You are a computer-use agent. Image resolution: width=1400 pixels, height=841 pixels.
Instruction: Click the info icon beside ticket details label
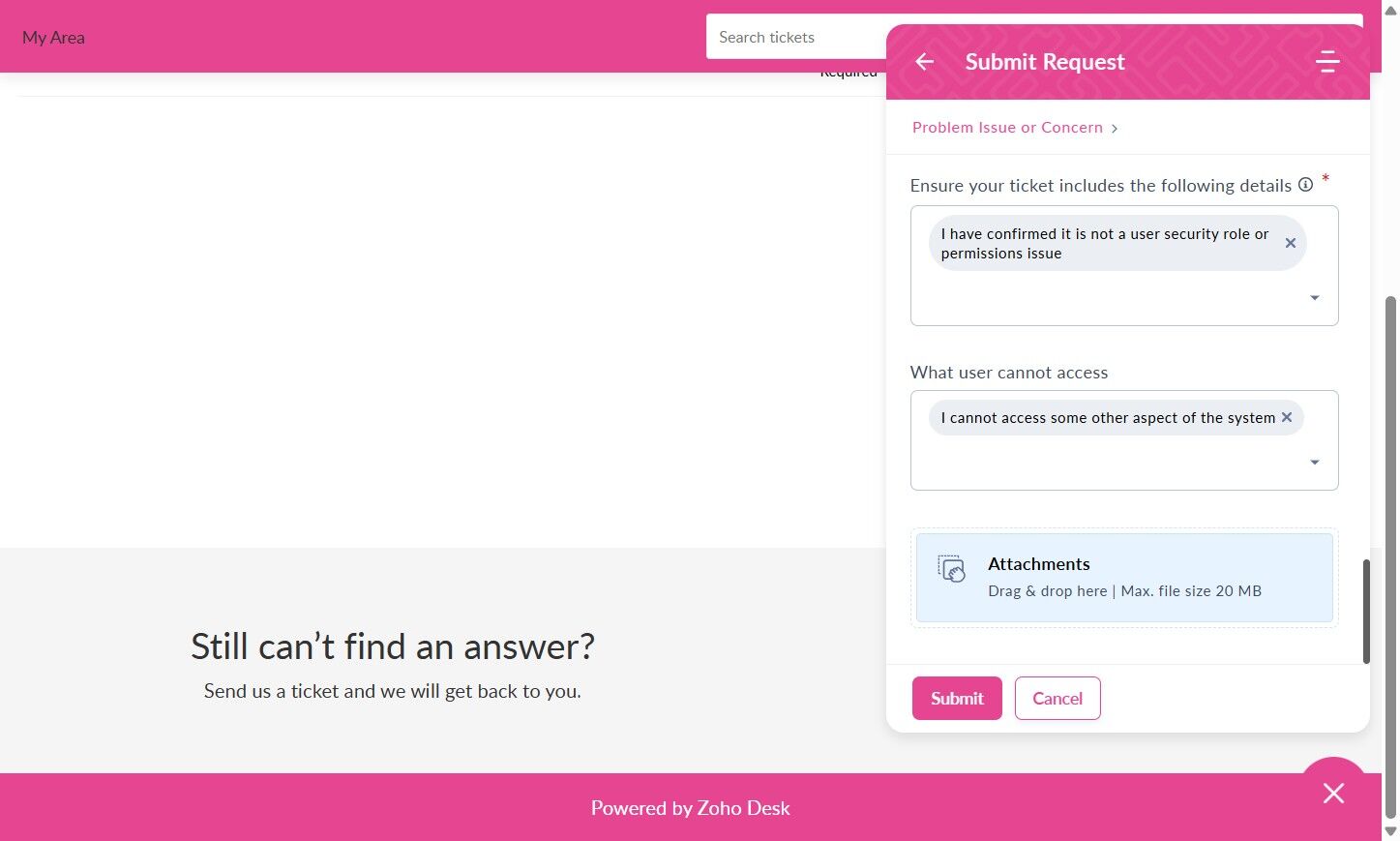tap(1305, 185)
